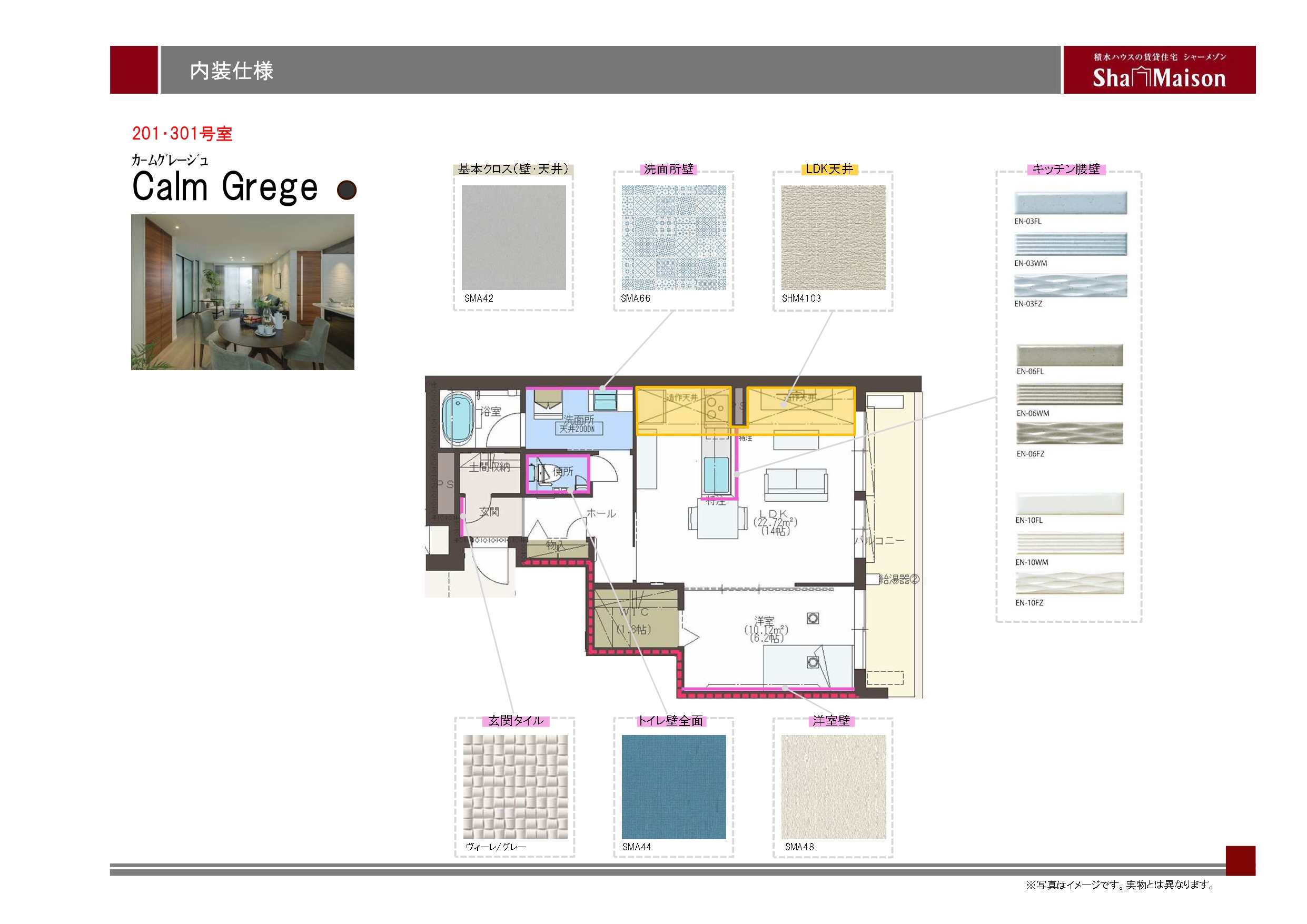The image size is (1307, 924).
Task: Pick the EN-03FZ wavy blue tile
Action: click(x=1070, y=286)
